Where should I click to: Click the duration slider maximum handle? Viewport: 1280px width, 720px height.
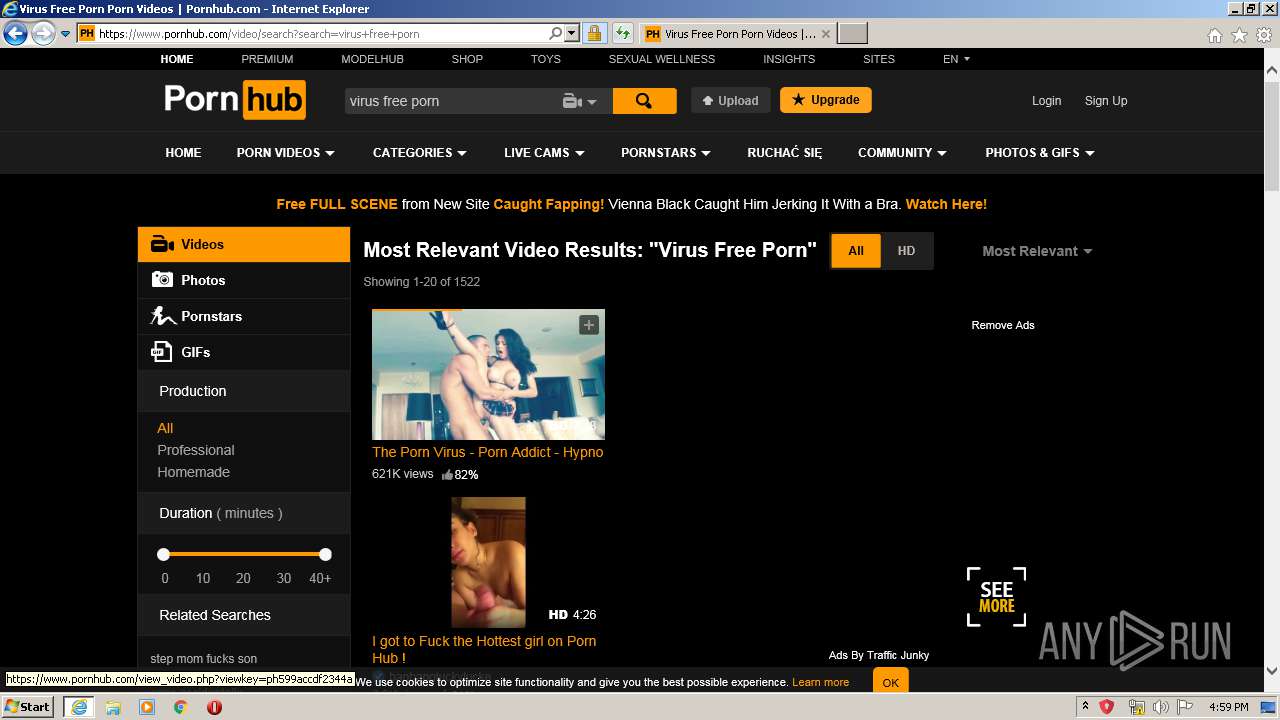325,554
